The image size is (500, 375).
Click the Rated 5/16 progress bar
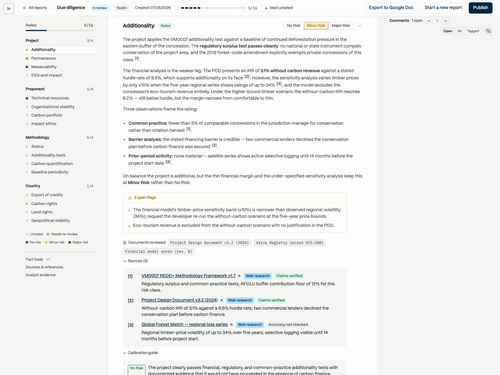pos(59,30)
